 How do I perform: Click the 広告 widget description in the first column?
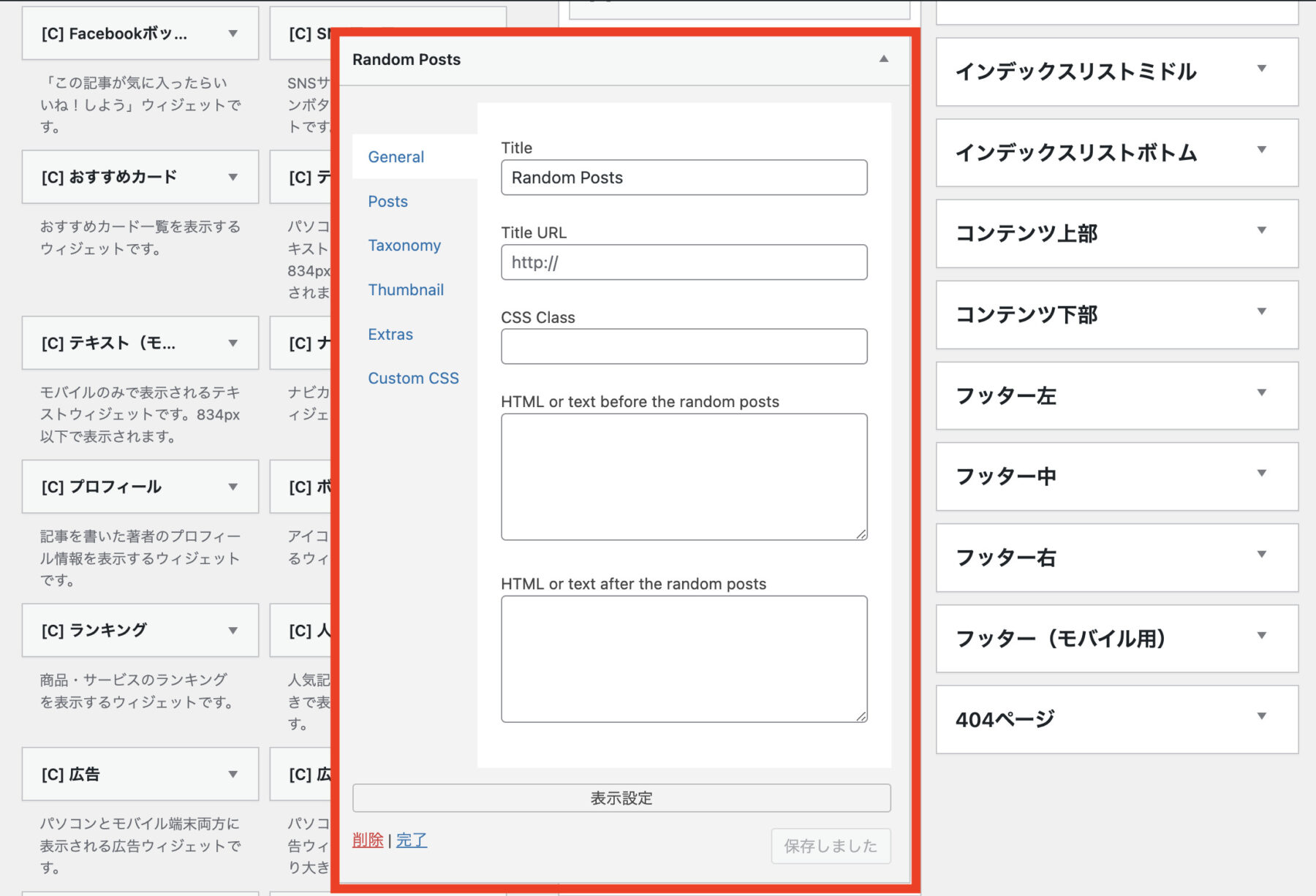pos(140,846)
